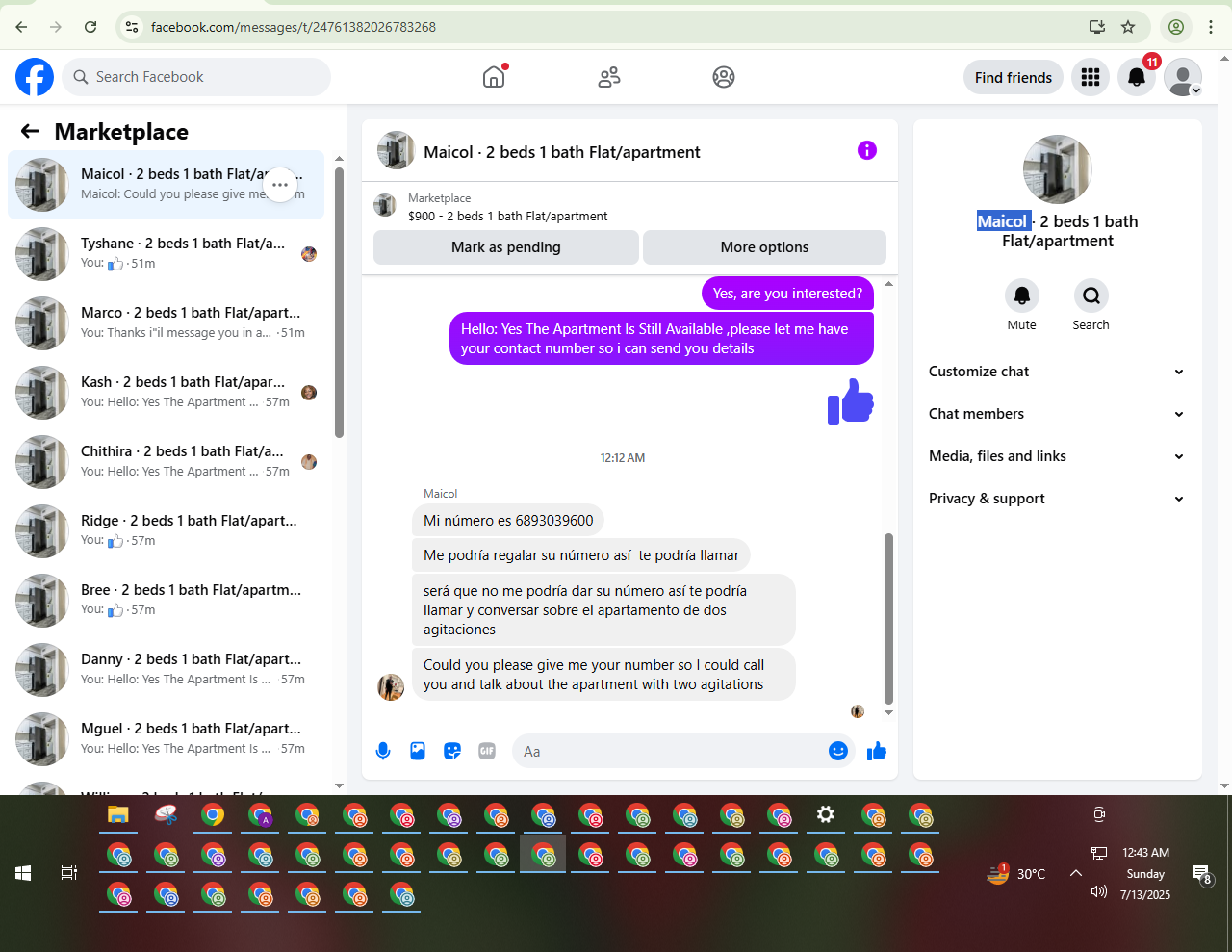1232x952 pixels.
Task: Open the Chrome profile icon in toolbar
Action: pos(1176,27)
